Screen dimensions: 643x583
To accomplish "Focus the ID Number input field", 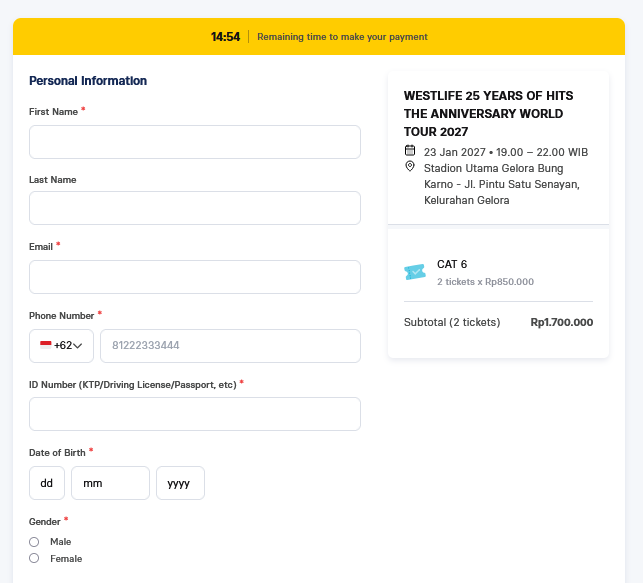I will [195, 414].
